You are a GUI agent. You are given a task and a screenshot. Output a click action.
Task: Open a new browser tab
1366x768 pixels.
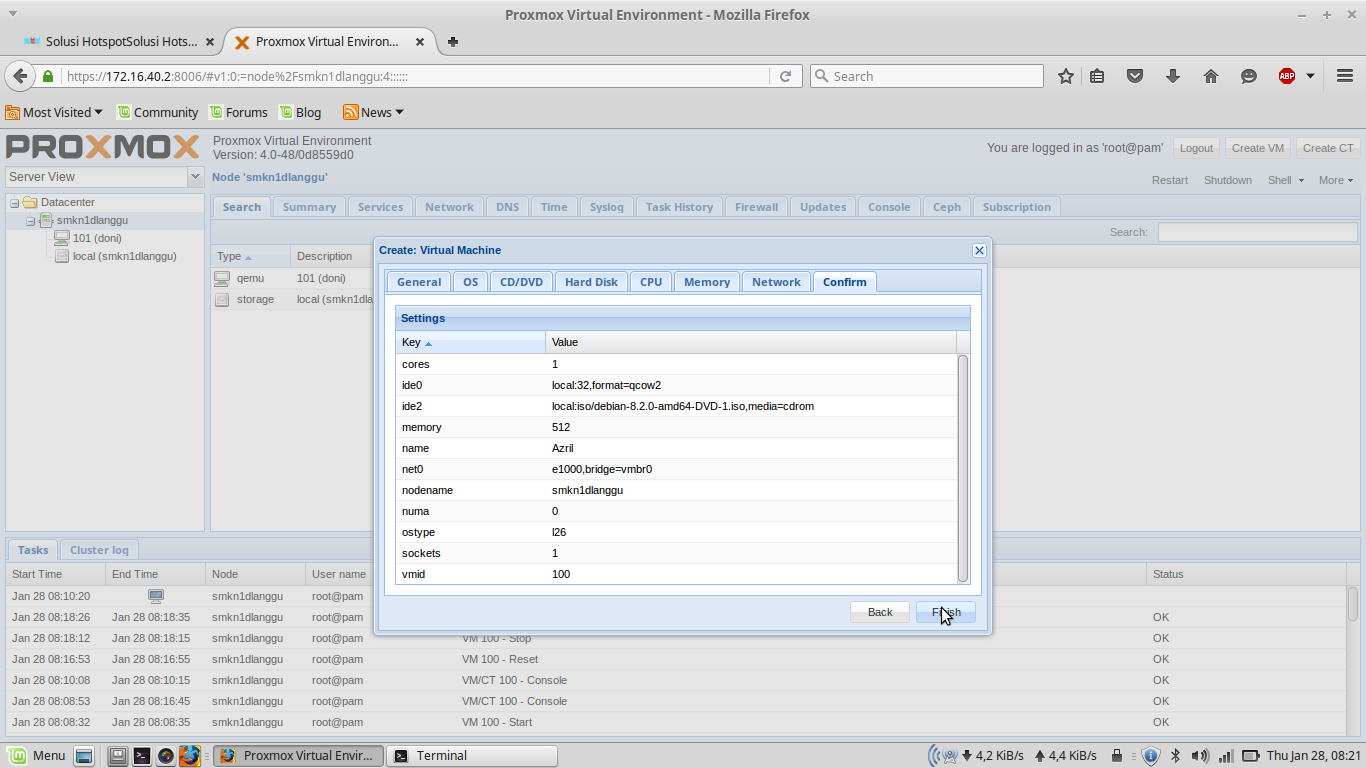tap(453, 42)
